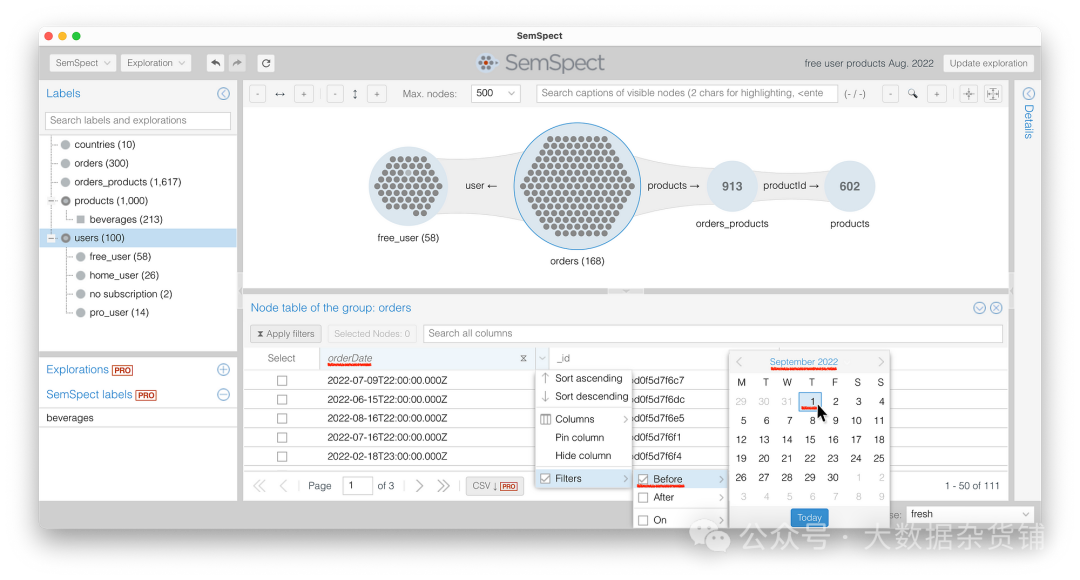This screenshot has width=1080, height=580.
Task: Click the search captions of visible nodes field
Action: coord(687,94)
